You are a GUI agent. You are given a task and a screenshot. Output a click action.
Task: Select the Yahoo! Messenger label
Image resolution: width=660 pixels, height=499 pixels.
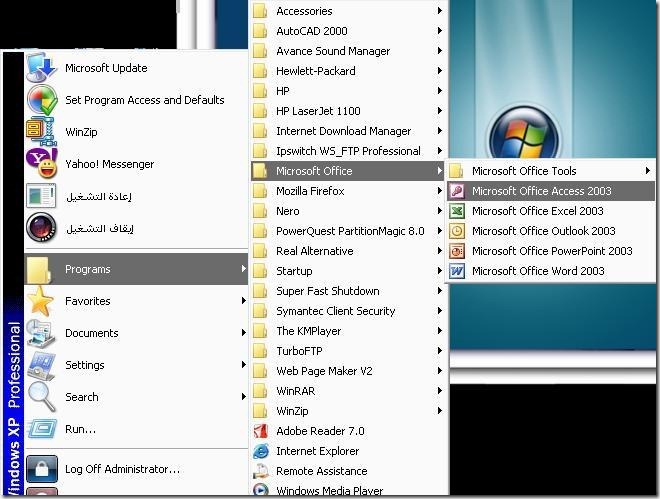(x=109, y=164)
